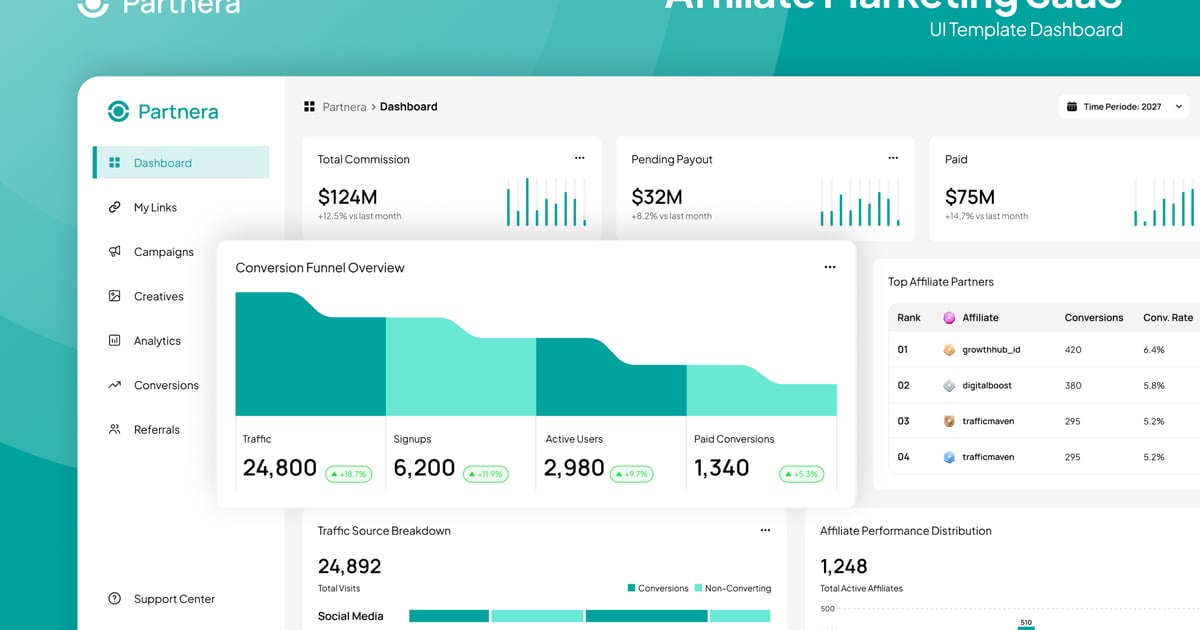The width and height of the screenshot is (1200, 630).
Task: Click the Top Affiliate Partners heading
Action: tap(941, 282)
